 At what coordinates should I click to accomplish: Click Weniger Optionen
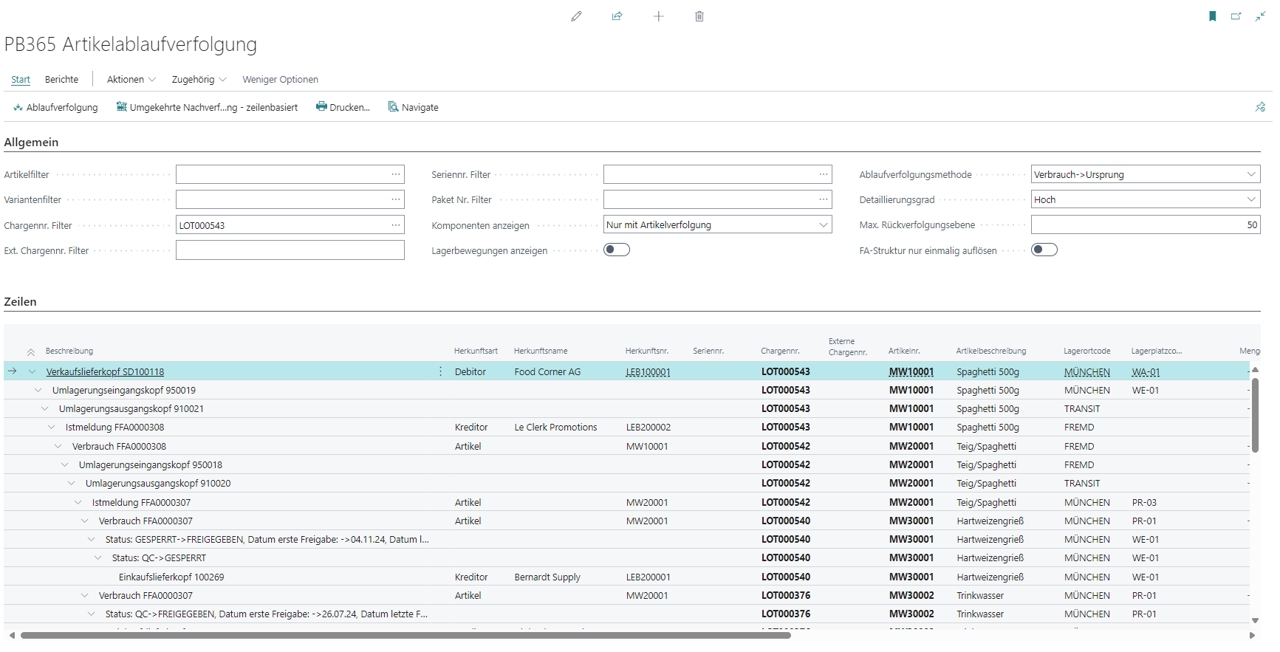click(x=280, y=79)
